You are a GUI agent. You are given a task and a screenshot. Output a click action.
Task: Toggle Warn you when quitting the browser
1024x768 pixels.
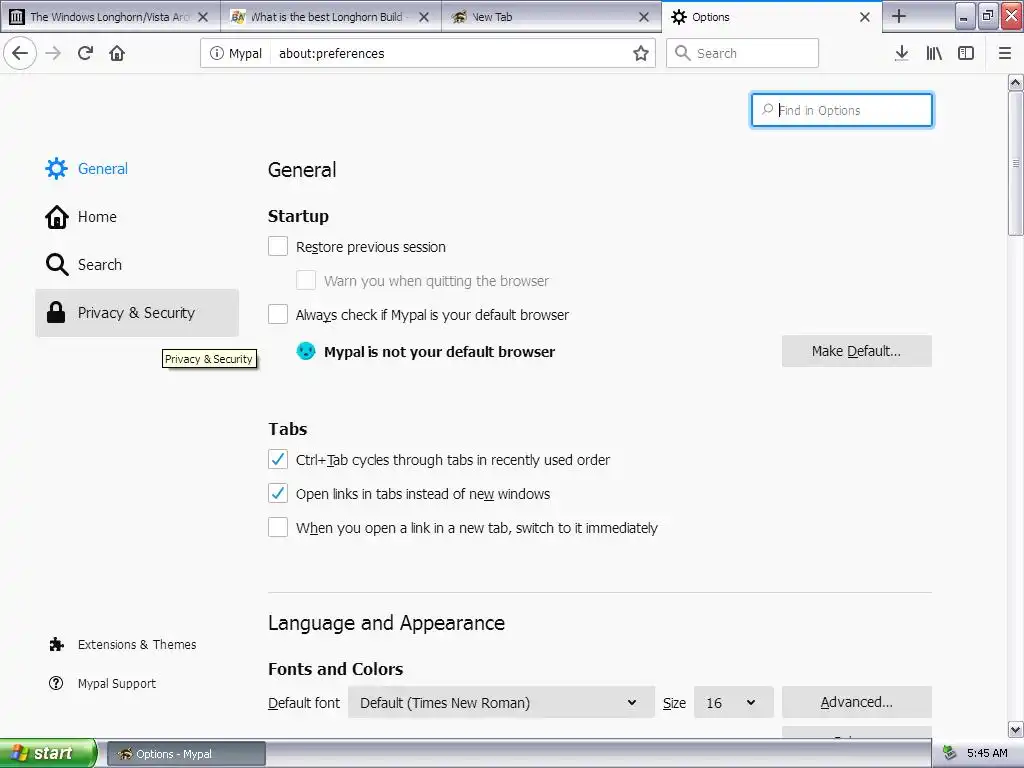point(306,280)
